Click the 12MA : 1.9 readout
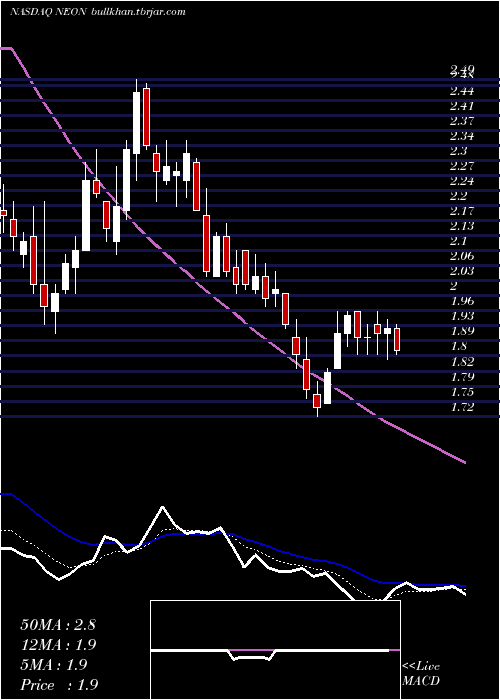Viewport: 500px width, 700px height. 58,645
